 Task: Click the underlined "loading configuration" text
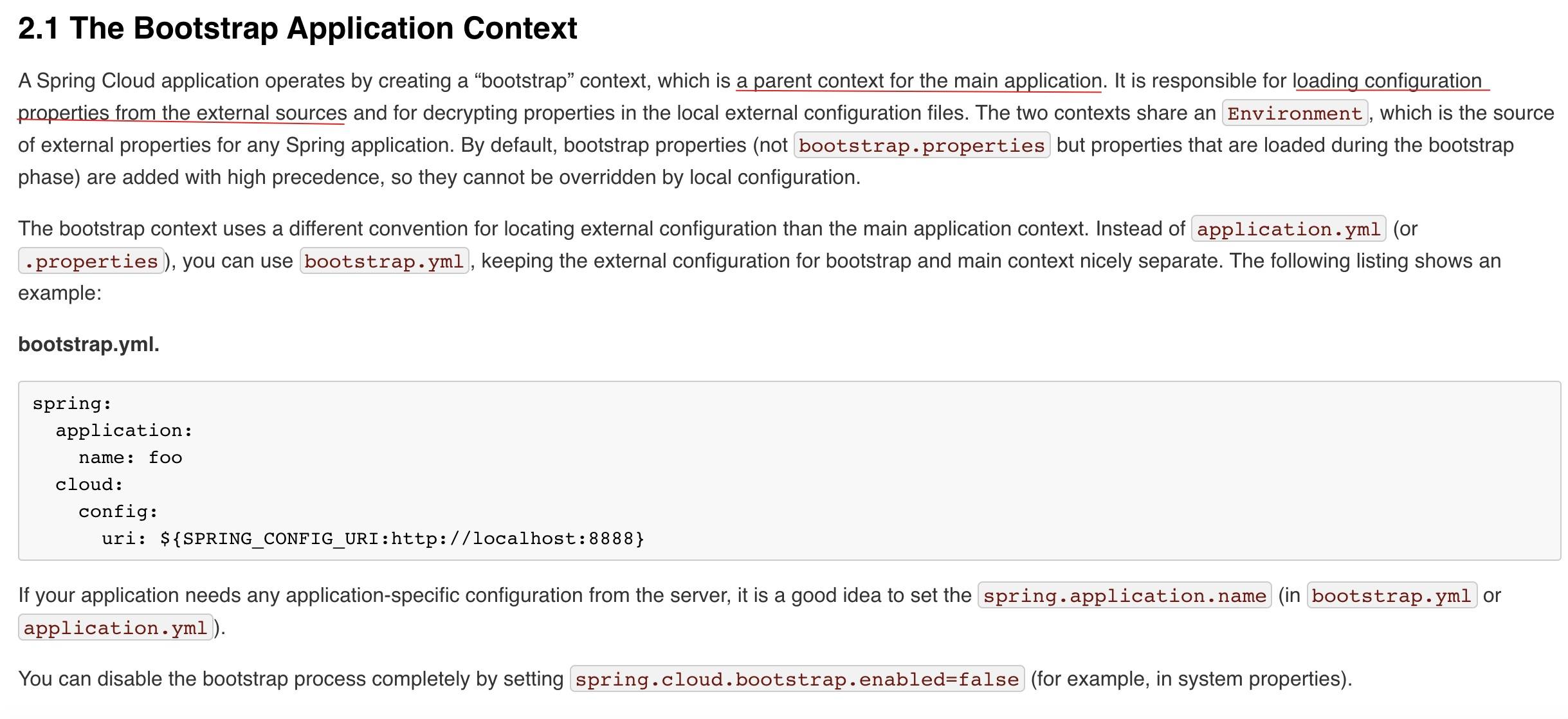tap(1389, 81)
